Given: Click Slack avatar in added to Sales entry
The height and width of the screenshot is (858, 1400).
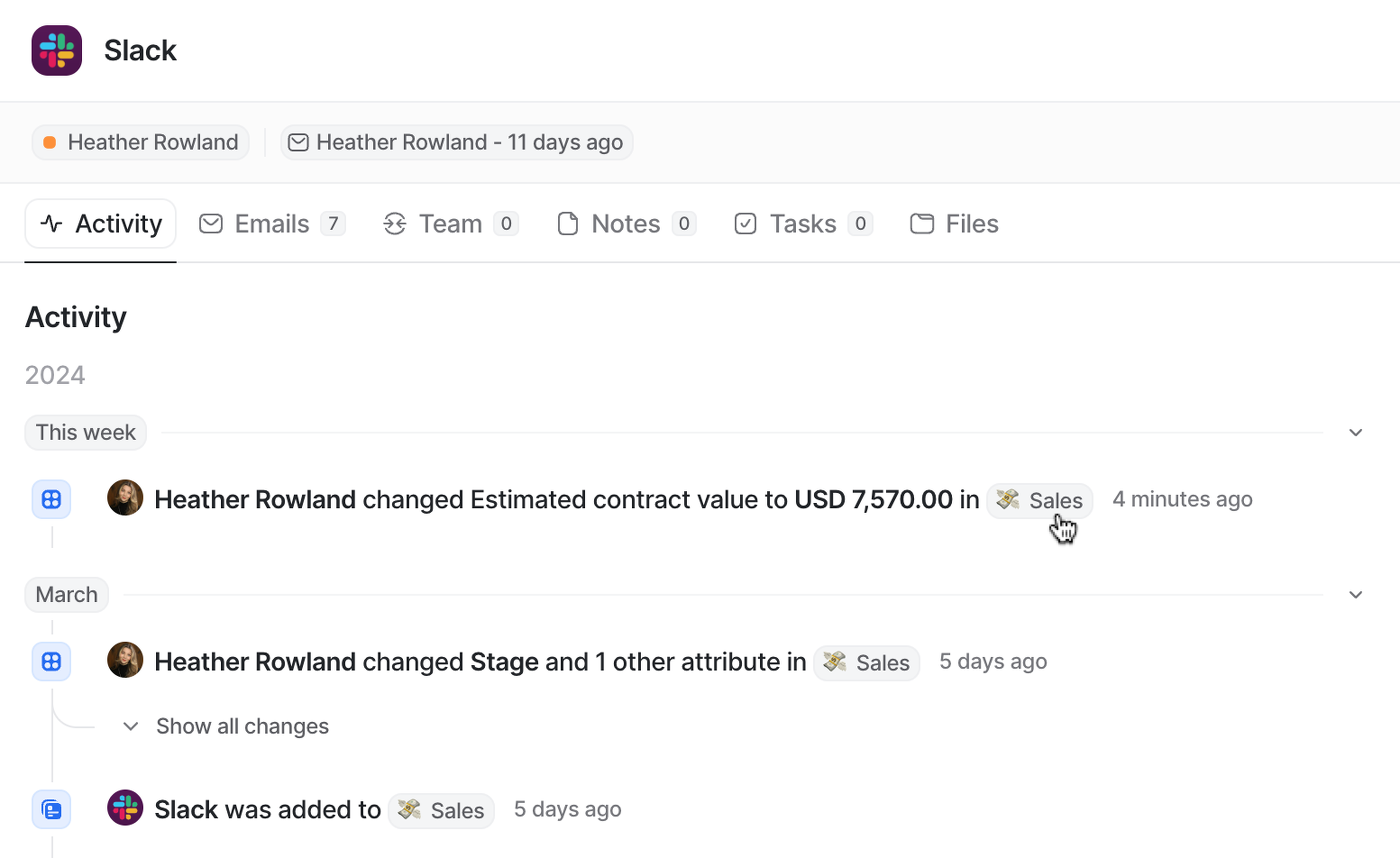Looking at the screenshot, I should pos(125,807).
